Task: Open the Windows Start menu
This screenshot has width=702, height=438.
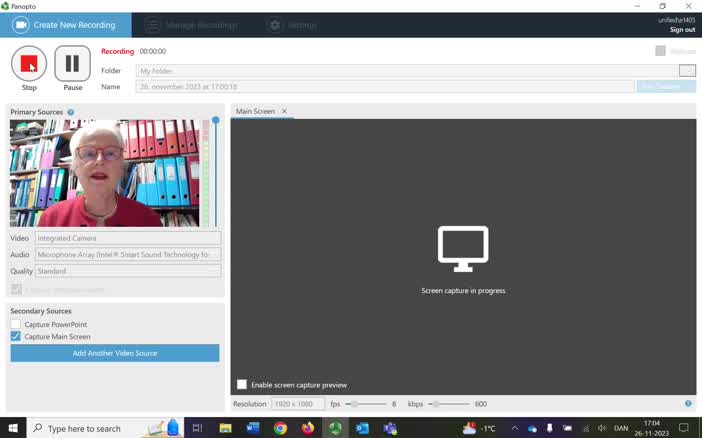Action: (13, 428)
